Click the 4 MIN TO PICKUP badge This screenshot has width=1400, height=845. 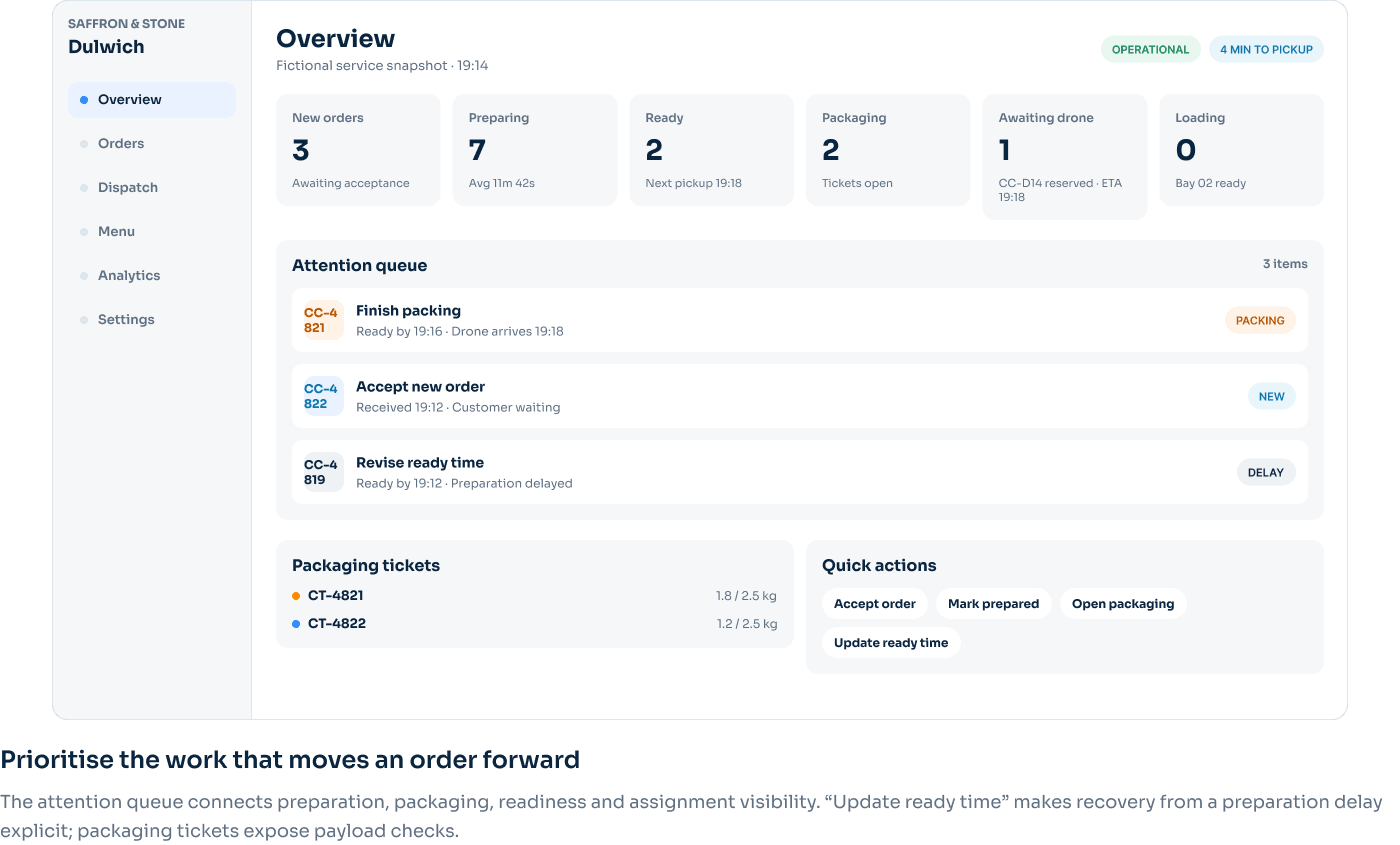click(x=1266, y=50)
